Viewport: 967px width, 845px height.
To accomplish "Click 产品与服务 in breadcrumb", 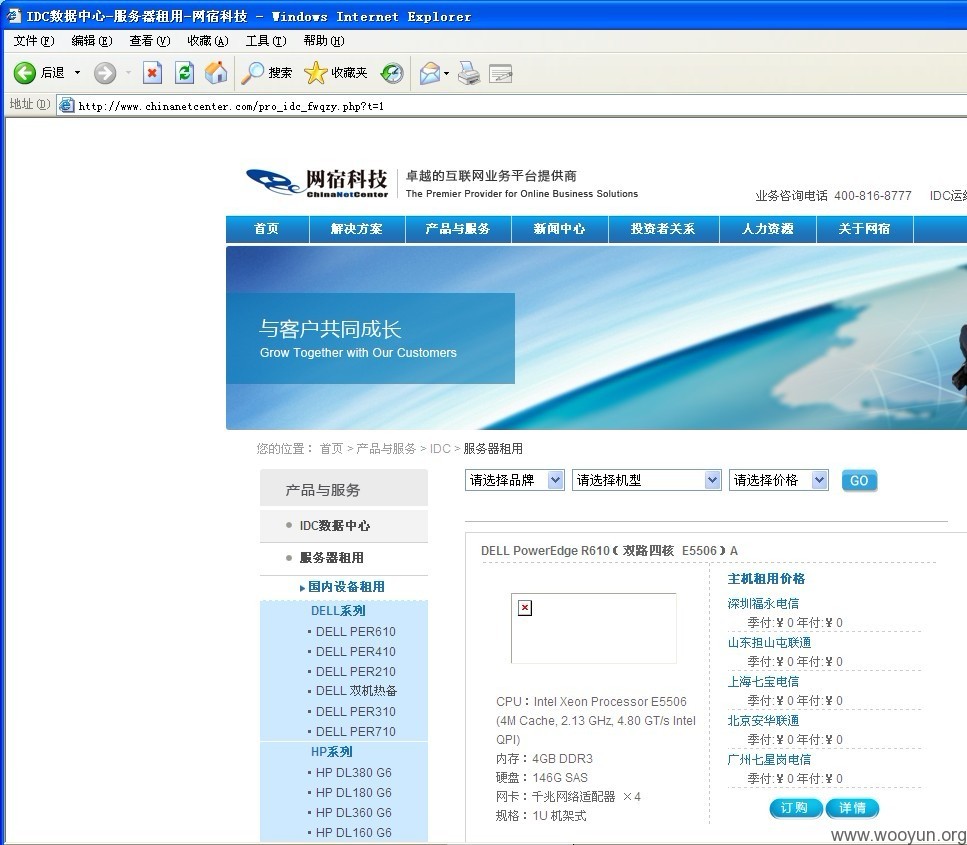I will click(386, 448).
